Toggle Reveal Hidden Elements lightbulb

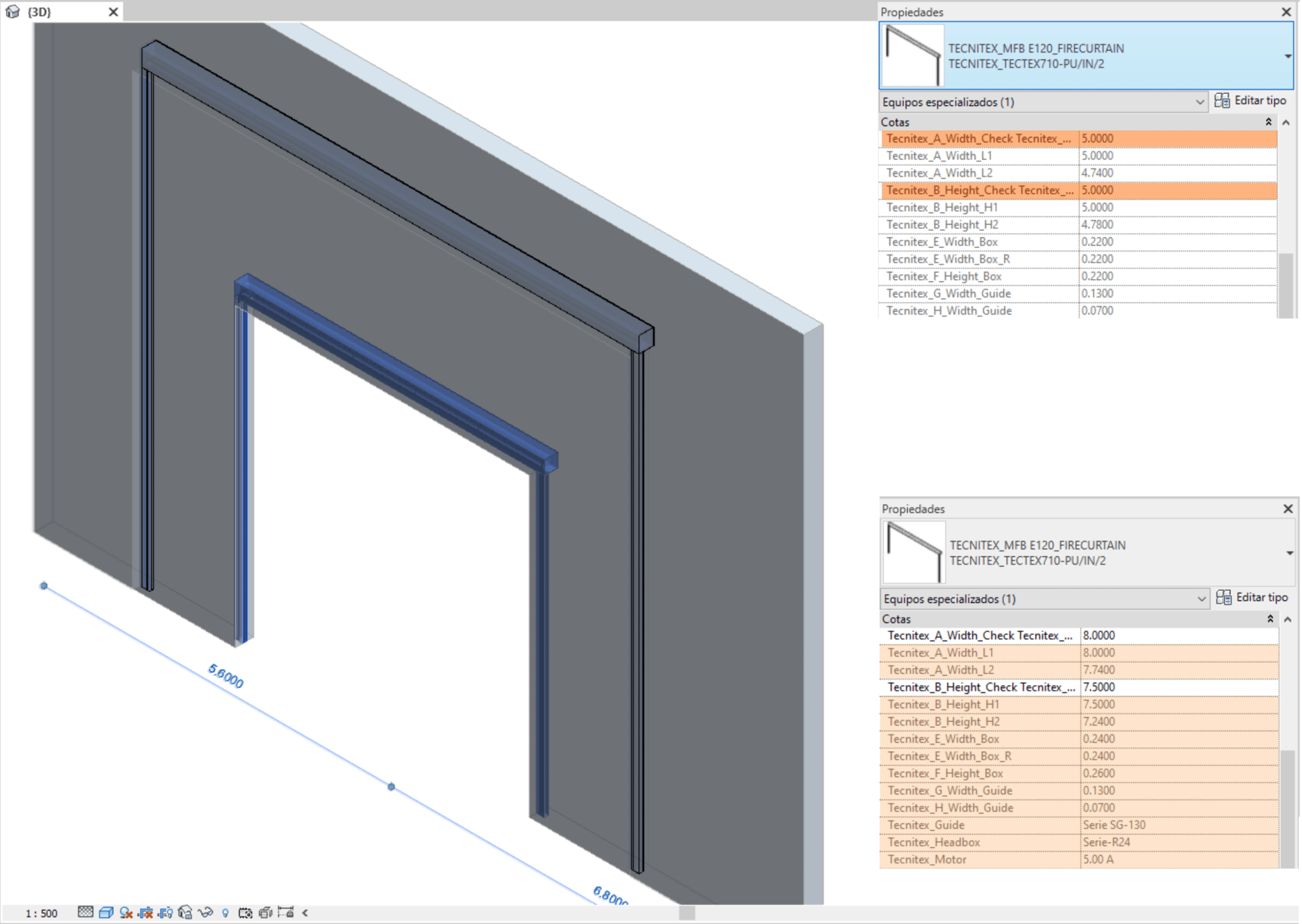[x=225, y=913]
